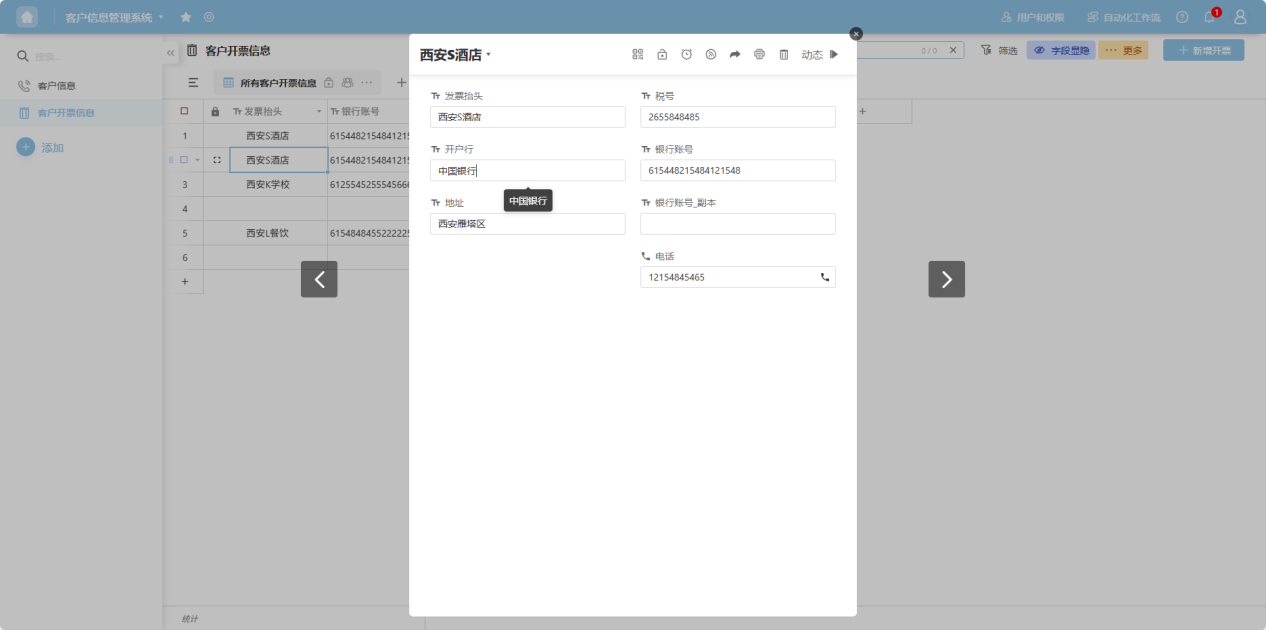Delete record with trash can icon
Screen dimensions: 1266x630
(x=784, y=54)
